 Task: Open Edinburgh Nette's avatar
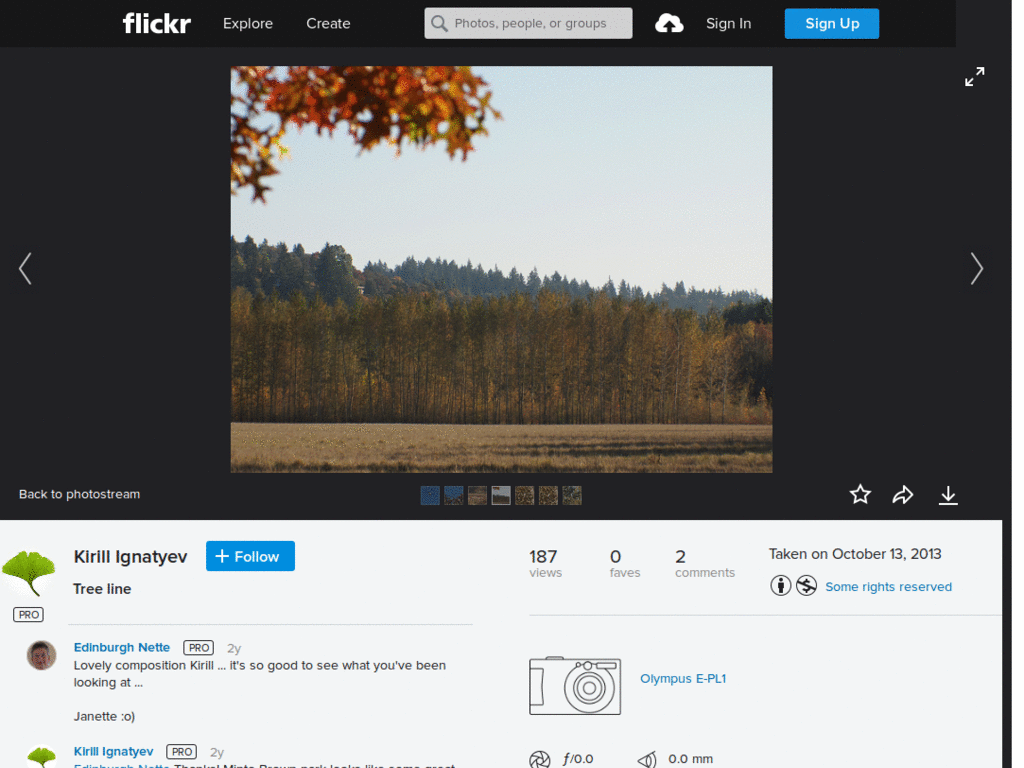tap(41, 655)
